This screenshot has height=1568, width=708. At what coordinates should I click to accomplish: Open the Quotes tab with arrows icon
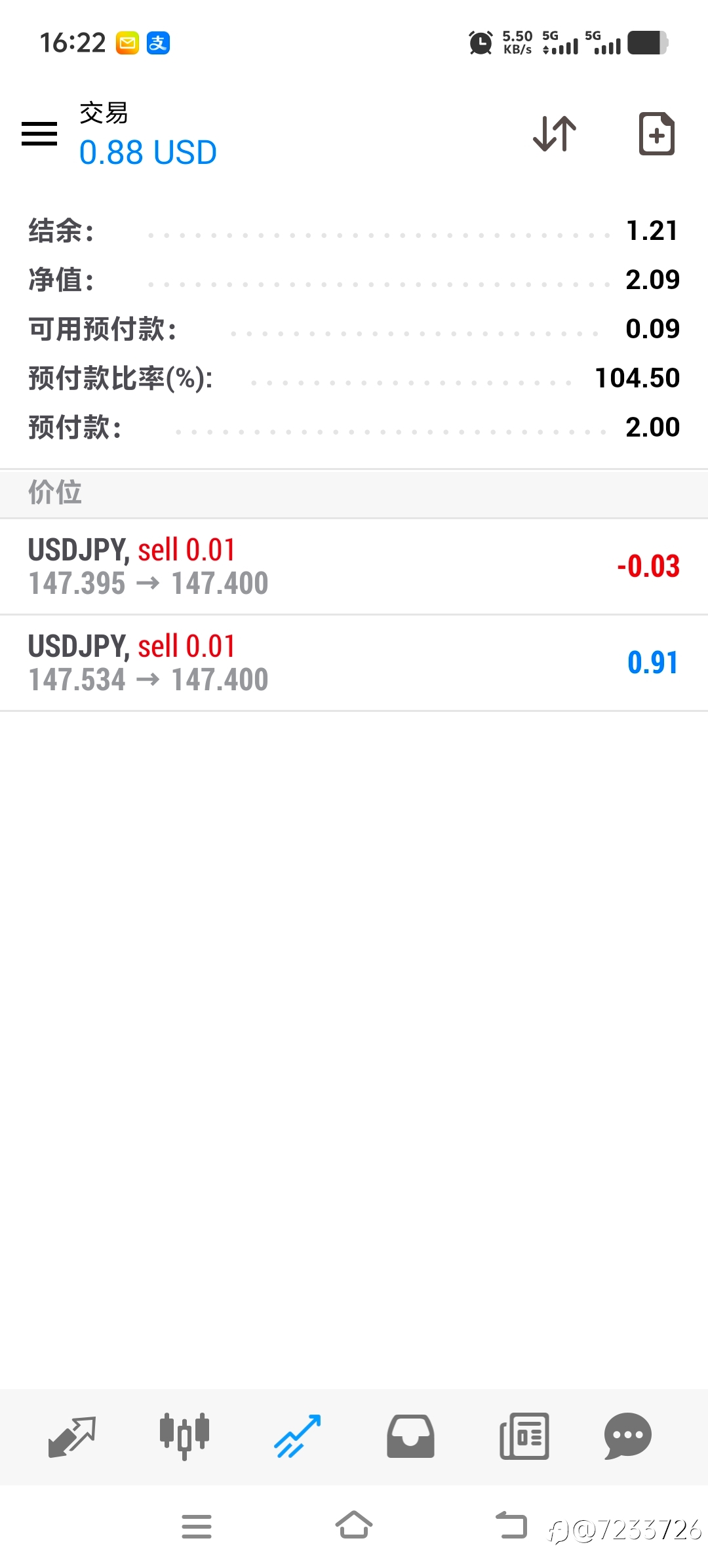pyautogui.click(x=72, y=1436)
